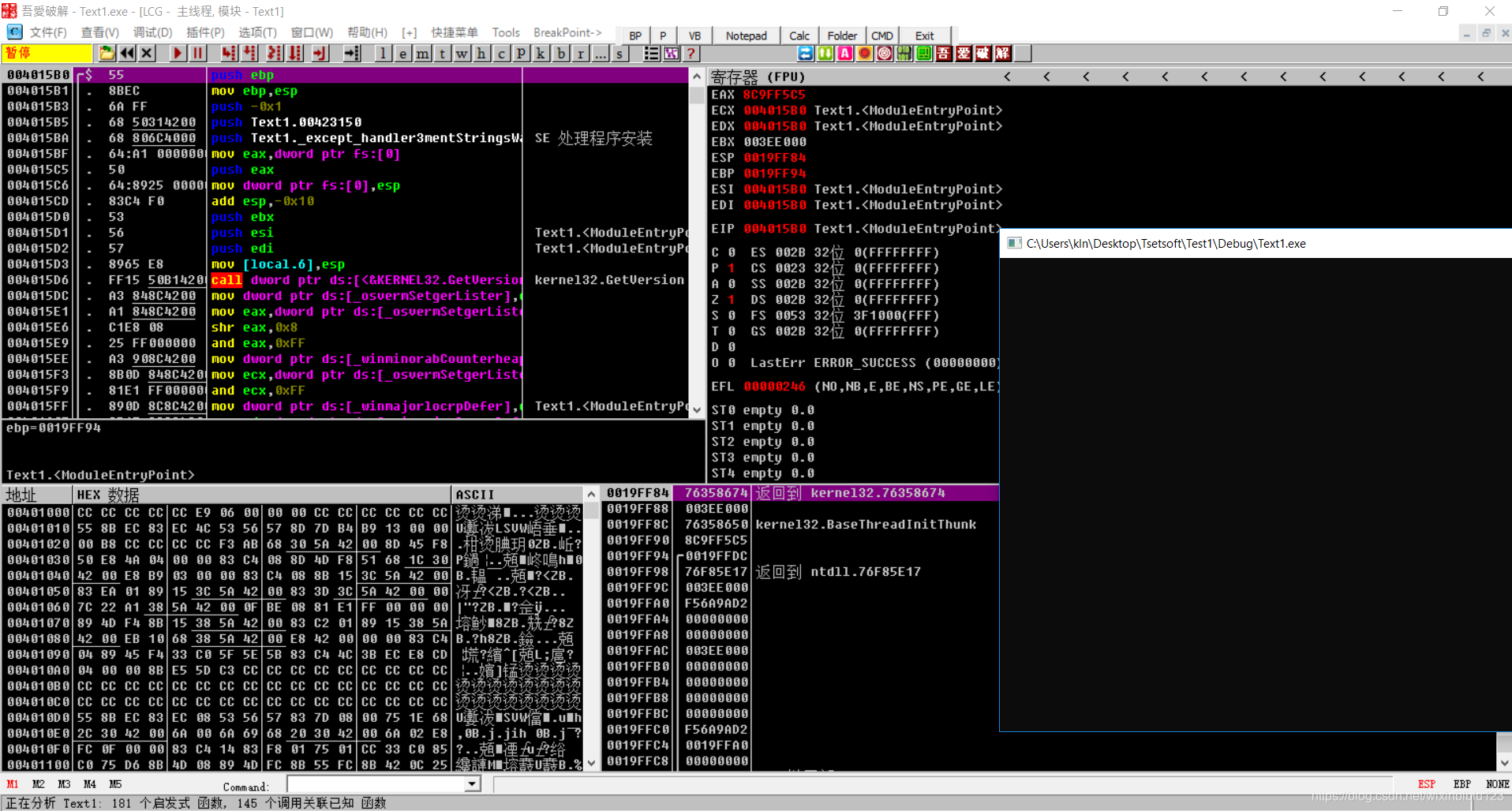Toggle the M4 memory bookmark

point(89,784)
